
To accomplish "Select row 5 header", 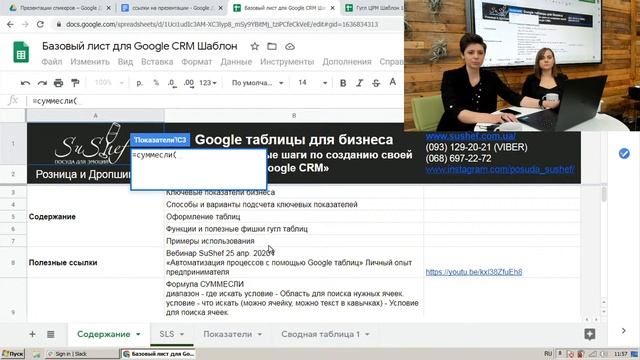I will (x=13, y=217).
